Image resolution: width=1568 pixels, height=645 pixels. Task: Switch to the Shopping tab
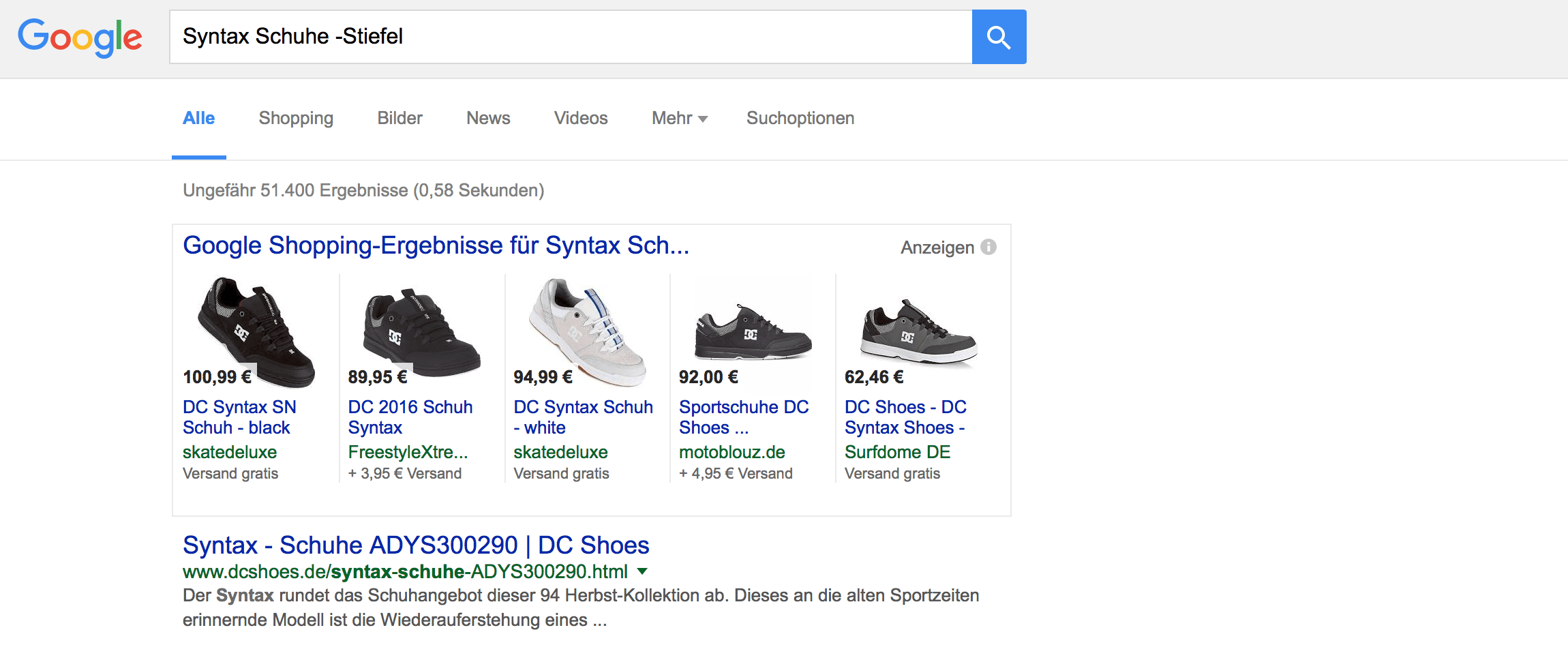[x=296, y=118]
